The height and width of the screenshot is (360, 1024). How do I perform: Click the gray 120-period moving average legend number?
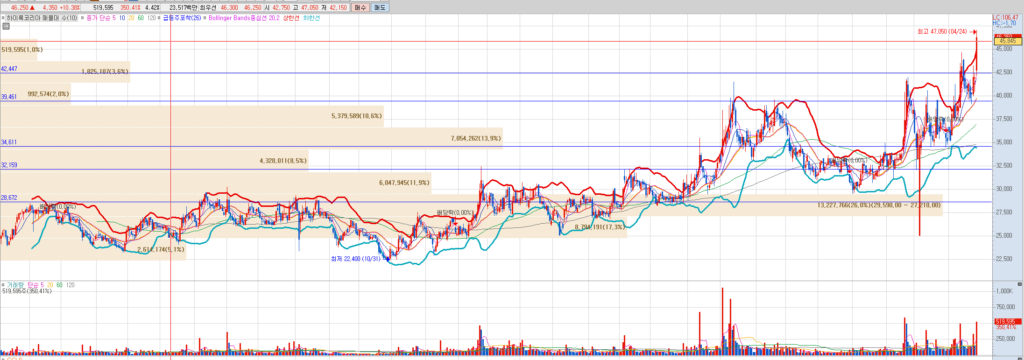(152, 18)
